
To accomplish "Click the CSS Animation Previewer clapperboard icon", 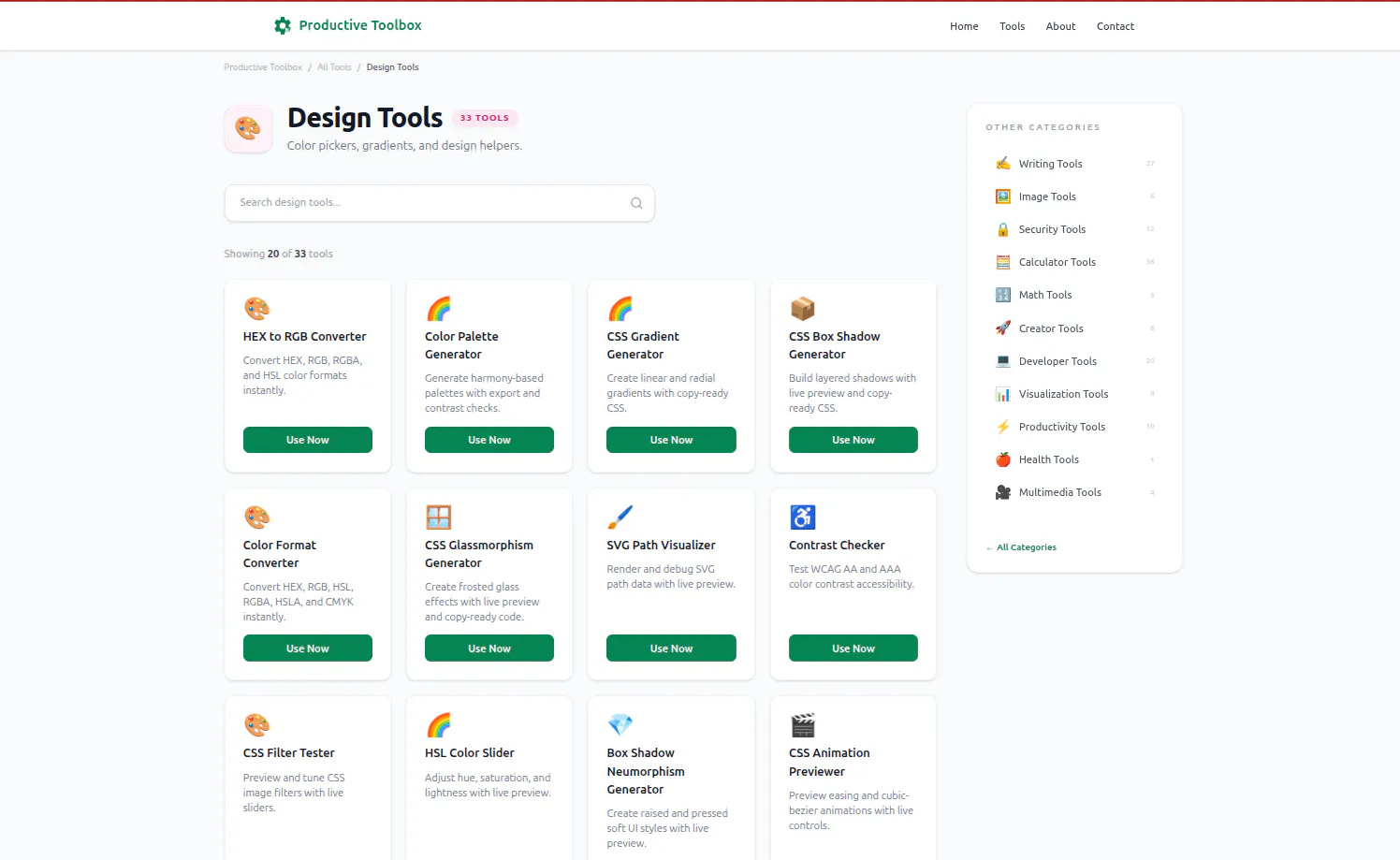I will pyautogui.click(x=802, y=724).
